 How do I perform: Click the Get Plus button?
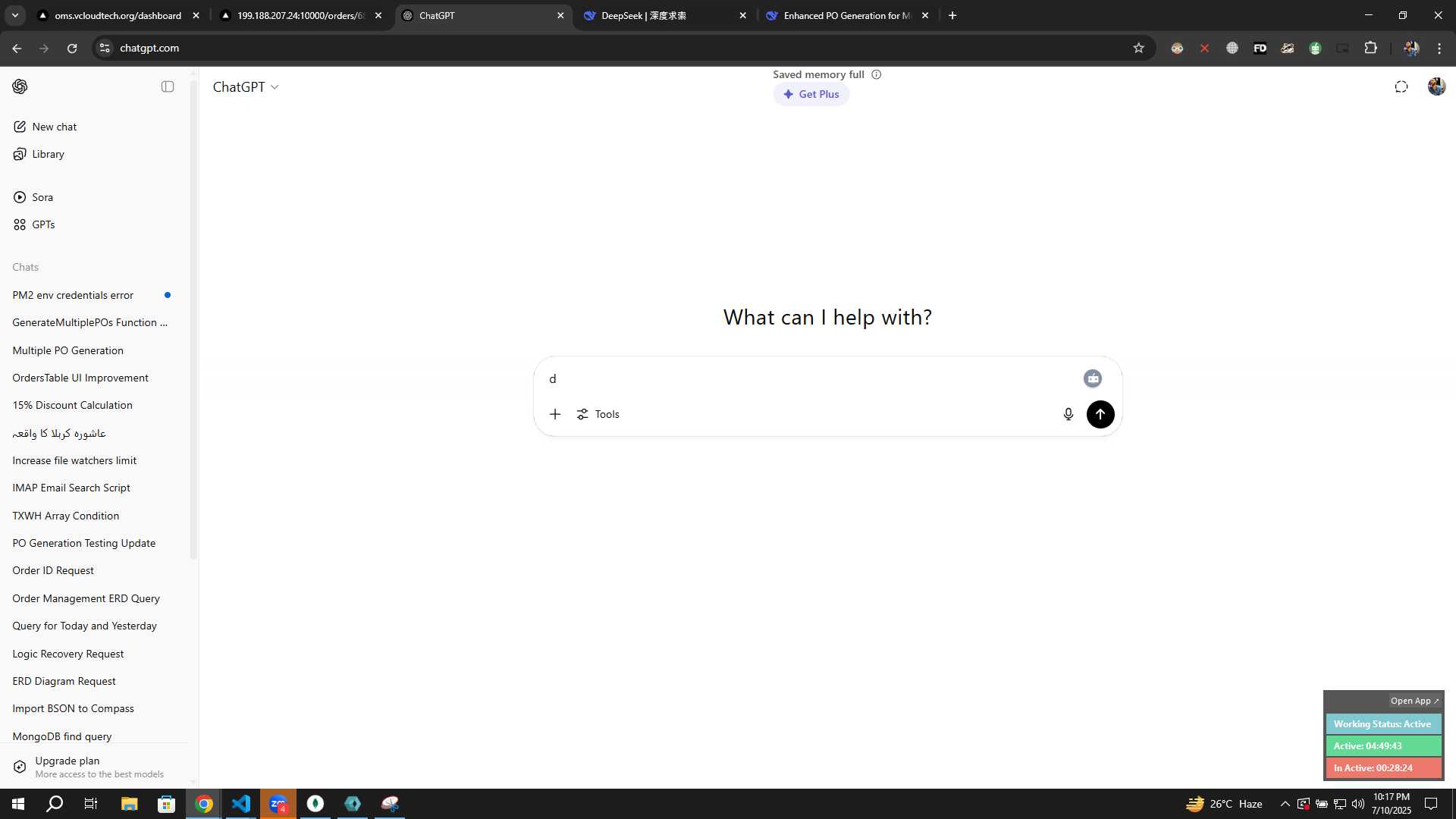(x=811, y=94)
